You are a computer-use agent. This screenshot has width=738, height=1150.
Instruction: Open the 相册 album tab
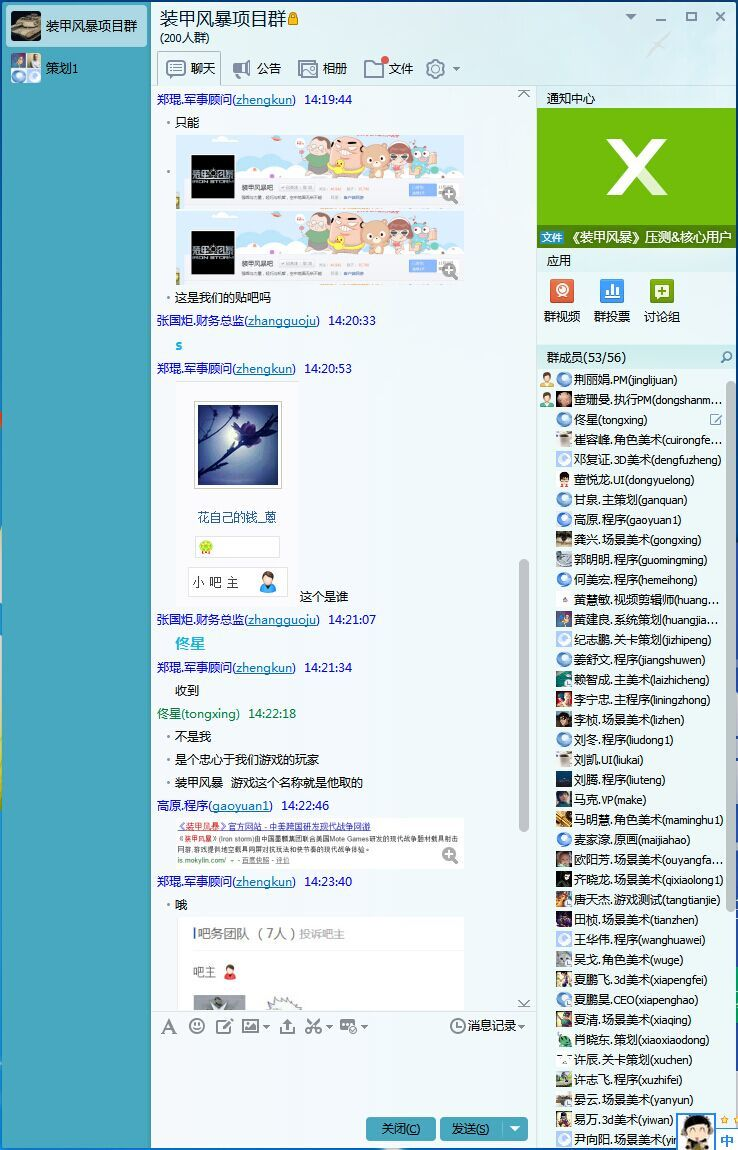tap(322, 69)
